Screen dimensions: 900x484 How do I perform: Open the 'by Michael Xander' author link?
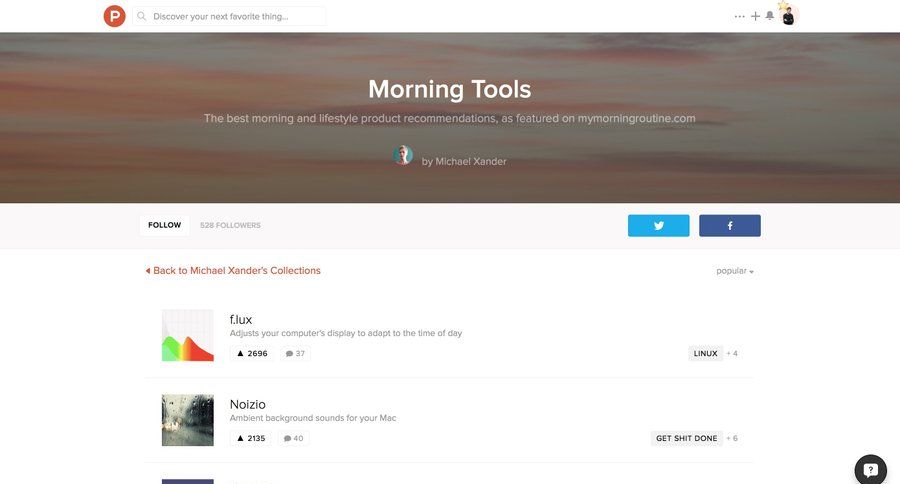coord(464,161)
